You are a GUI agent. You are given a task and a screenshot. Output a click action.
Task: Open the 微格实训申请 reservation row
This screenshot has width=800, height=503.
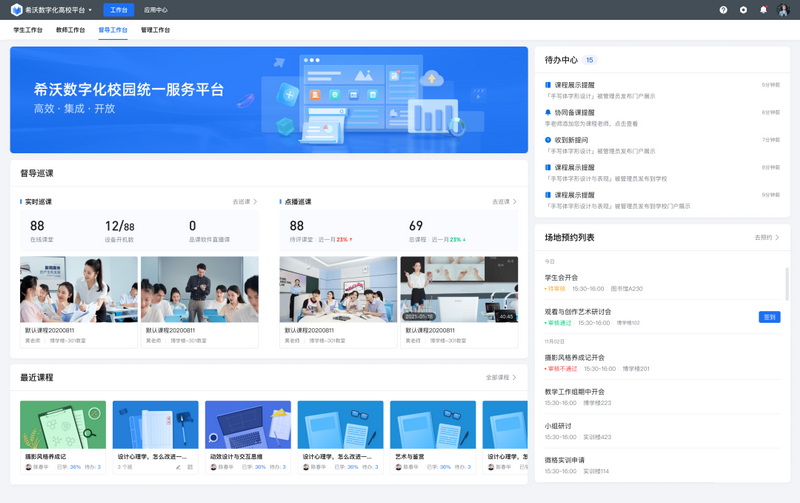tap(662, 465)
